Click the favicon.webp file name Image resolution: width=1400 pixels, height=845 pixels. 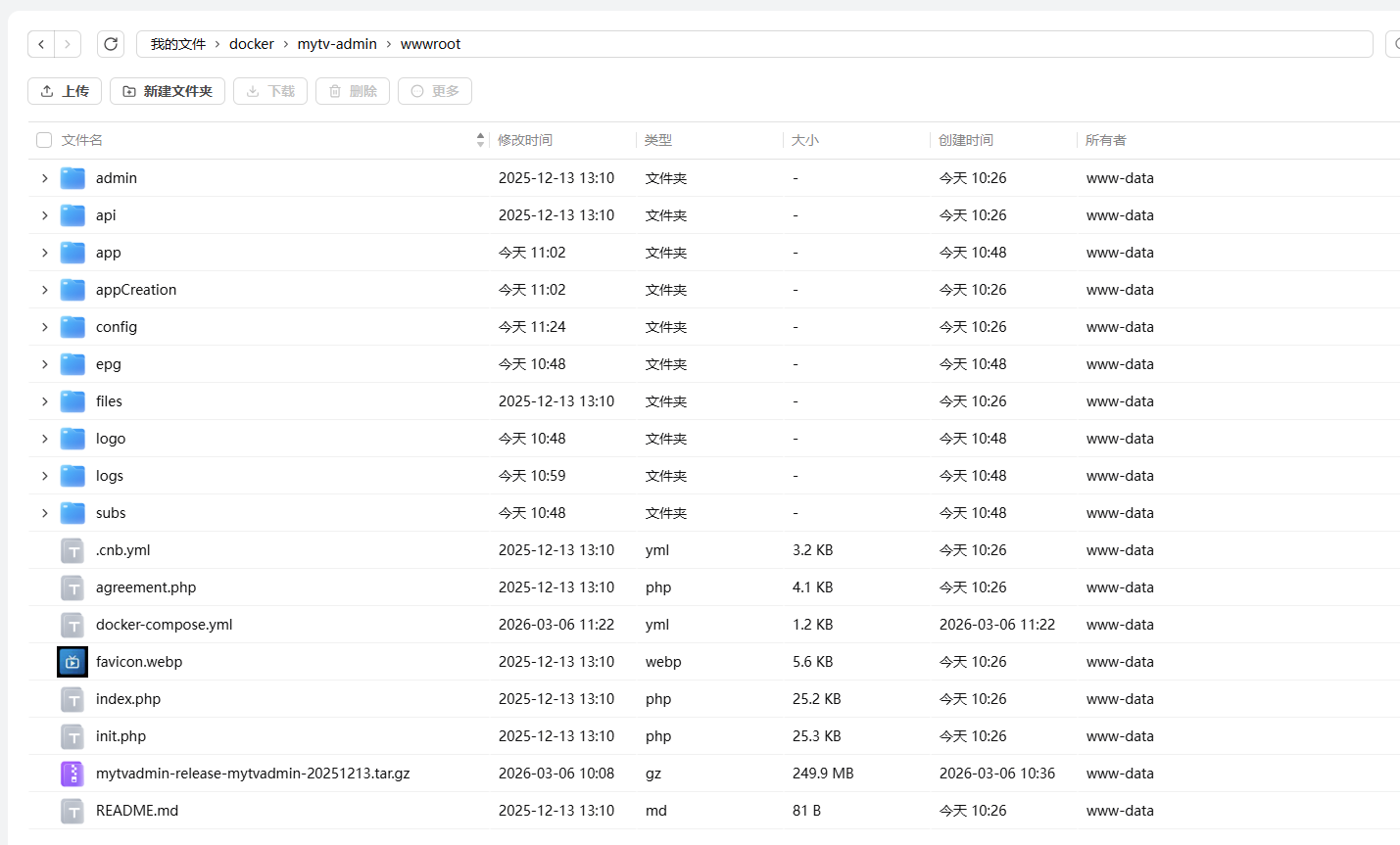[x=139, y=662]
